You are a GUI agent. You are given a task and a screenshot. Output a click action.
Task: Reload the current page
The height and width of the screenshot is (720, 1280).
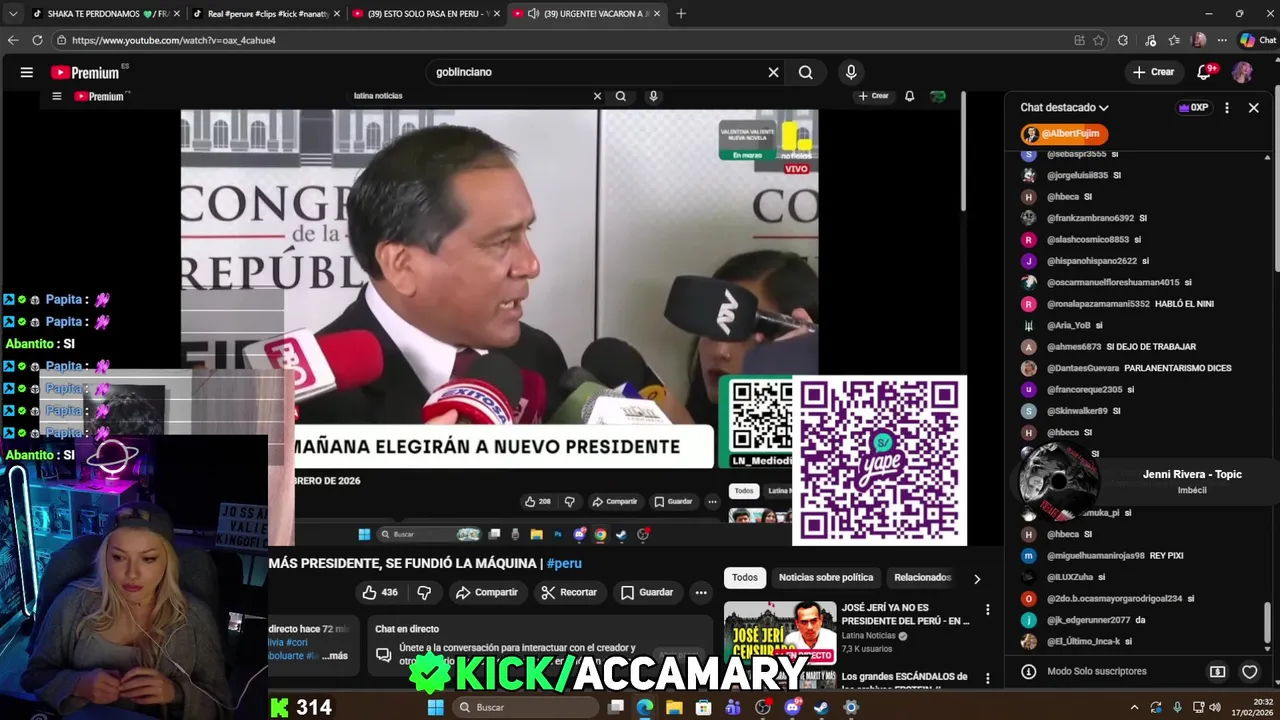coord(37,40)
